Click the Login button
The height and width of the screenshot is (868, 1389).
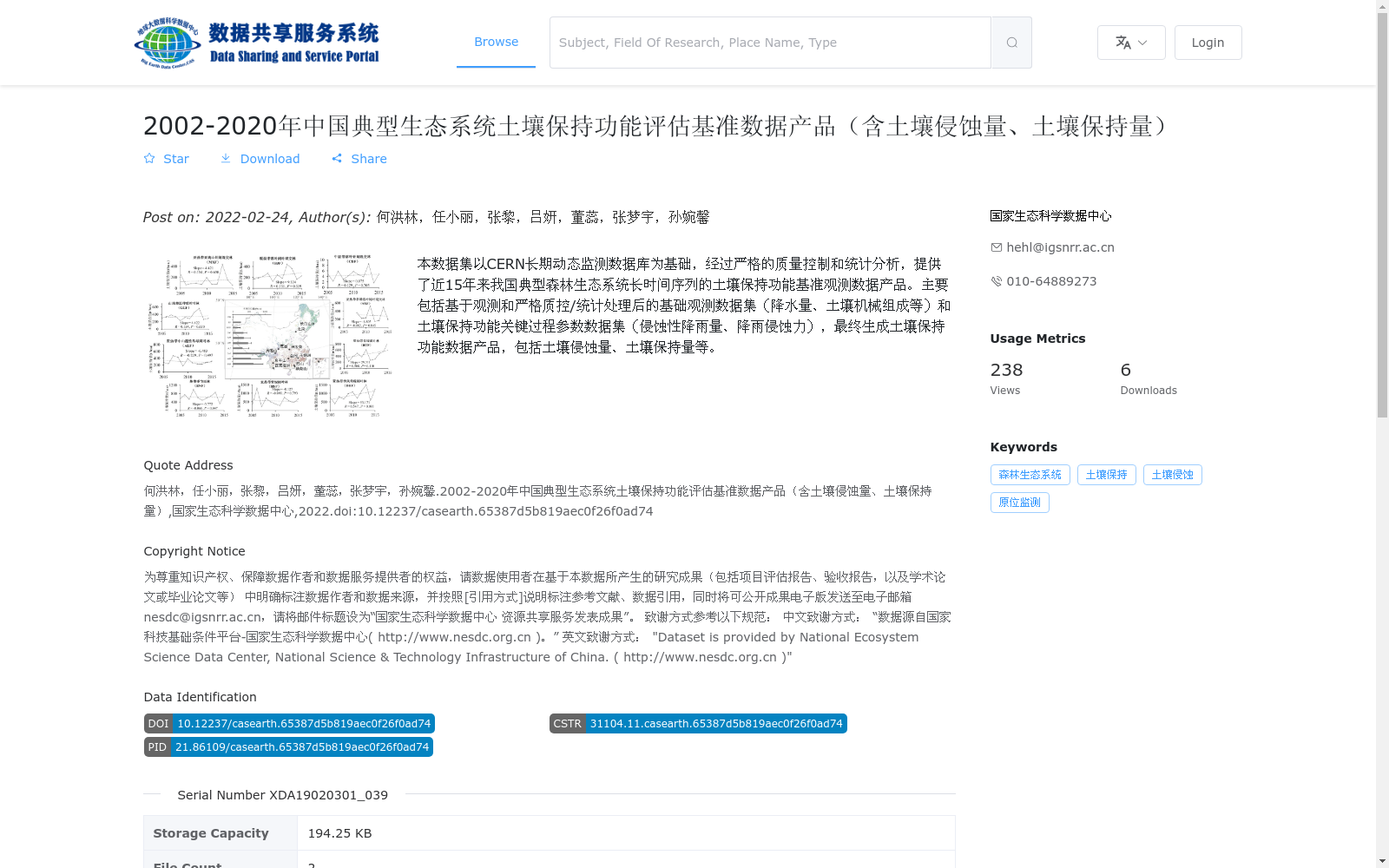pyautogui.click(x=1208, y=43)
